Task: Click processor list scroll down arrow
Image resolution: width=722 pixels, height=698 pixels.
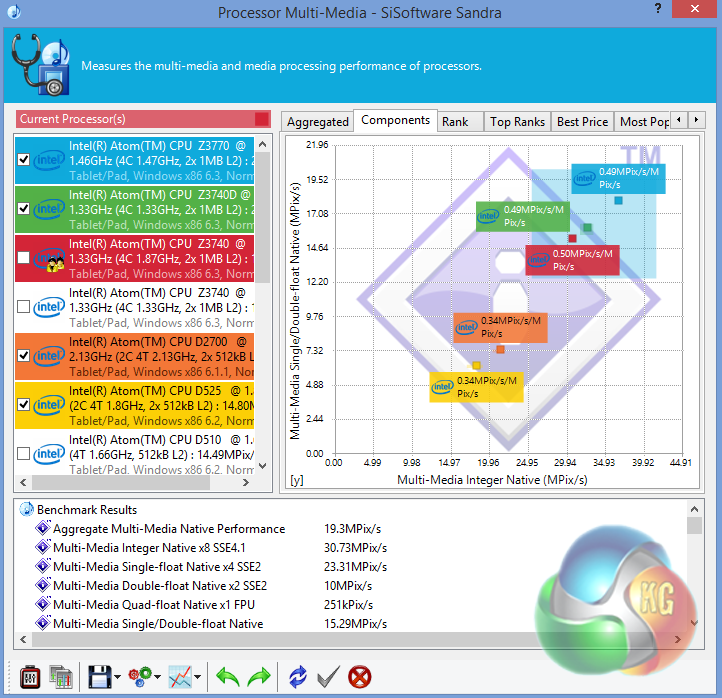Action: tap(263, 466)
